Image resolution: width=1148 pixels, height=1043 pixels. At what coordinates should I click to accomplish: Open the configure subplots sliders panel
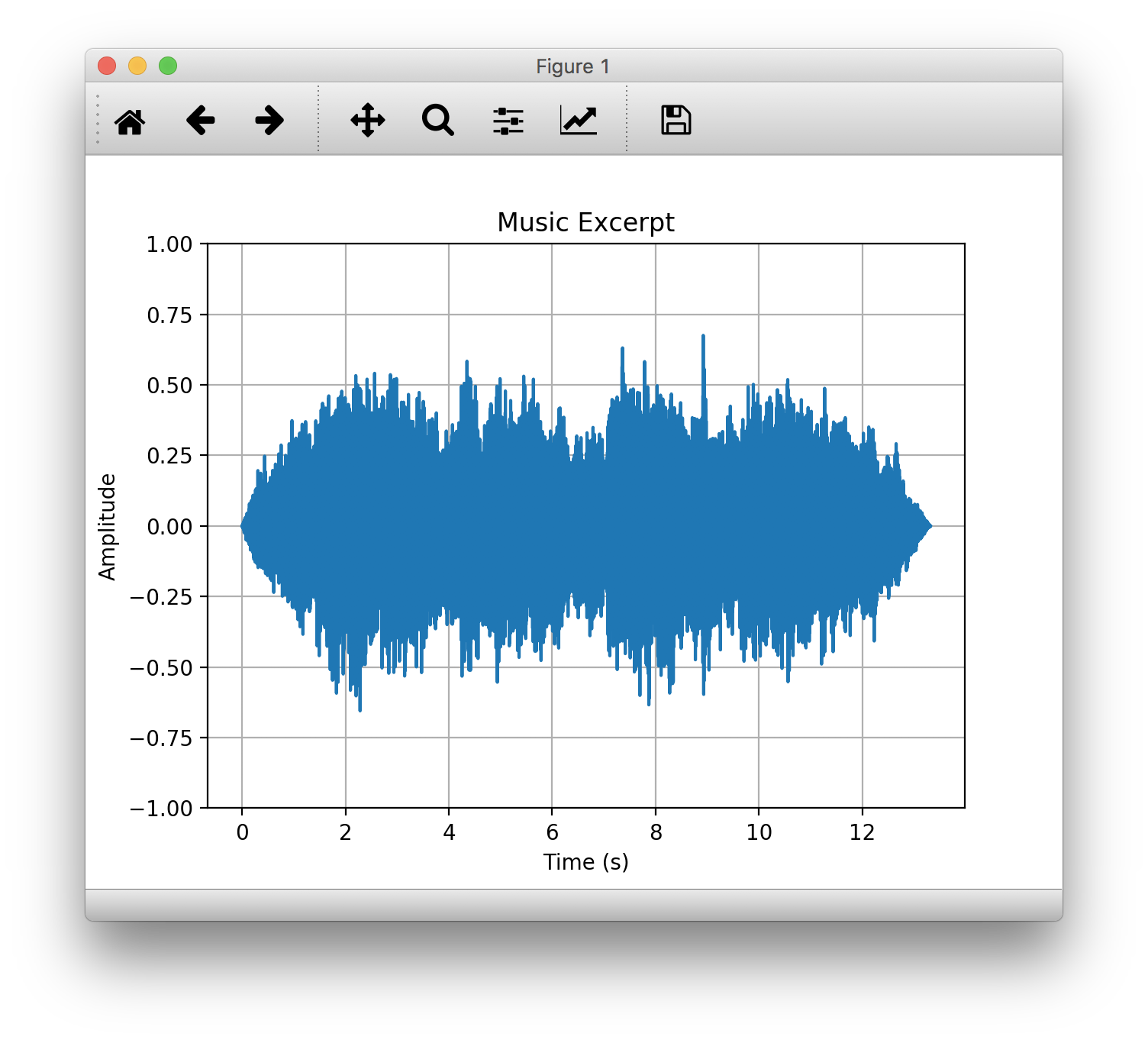tap(508, 120)
